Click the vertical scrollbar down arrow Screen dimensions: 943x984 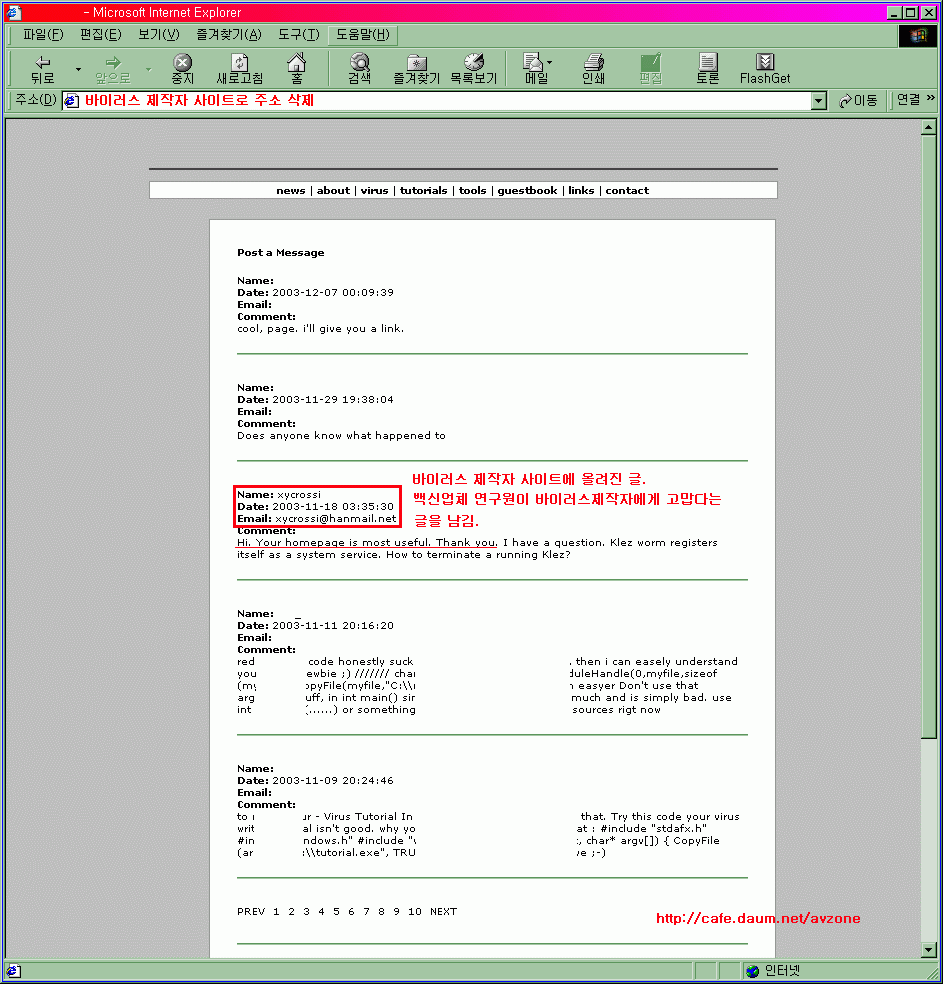click(929, 950)
